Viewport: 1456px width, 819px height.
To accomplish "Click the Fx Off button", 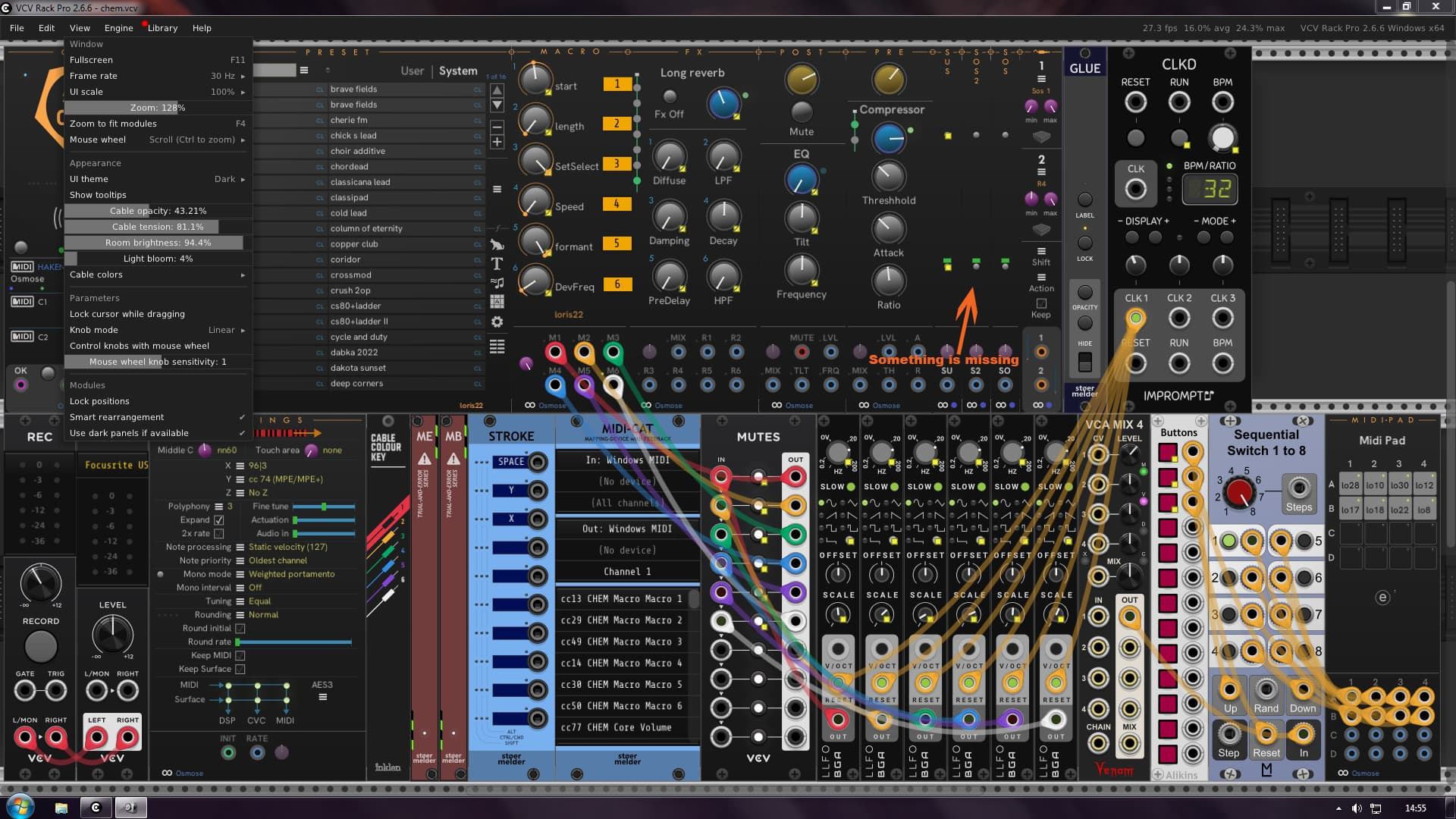I will [x=670, y=96].
